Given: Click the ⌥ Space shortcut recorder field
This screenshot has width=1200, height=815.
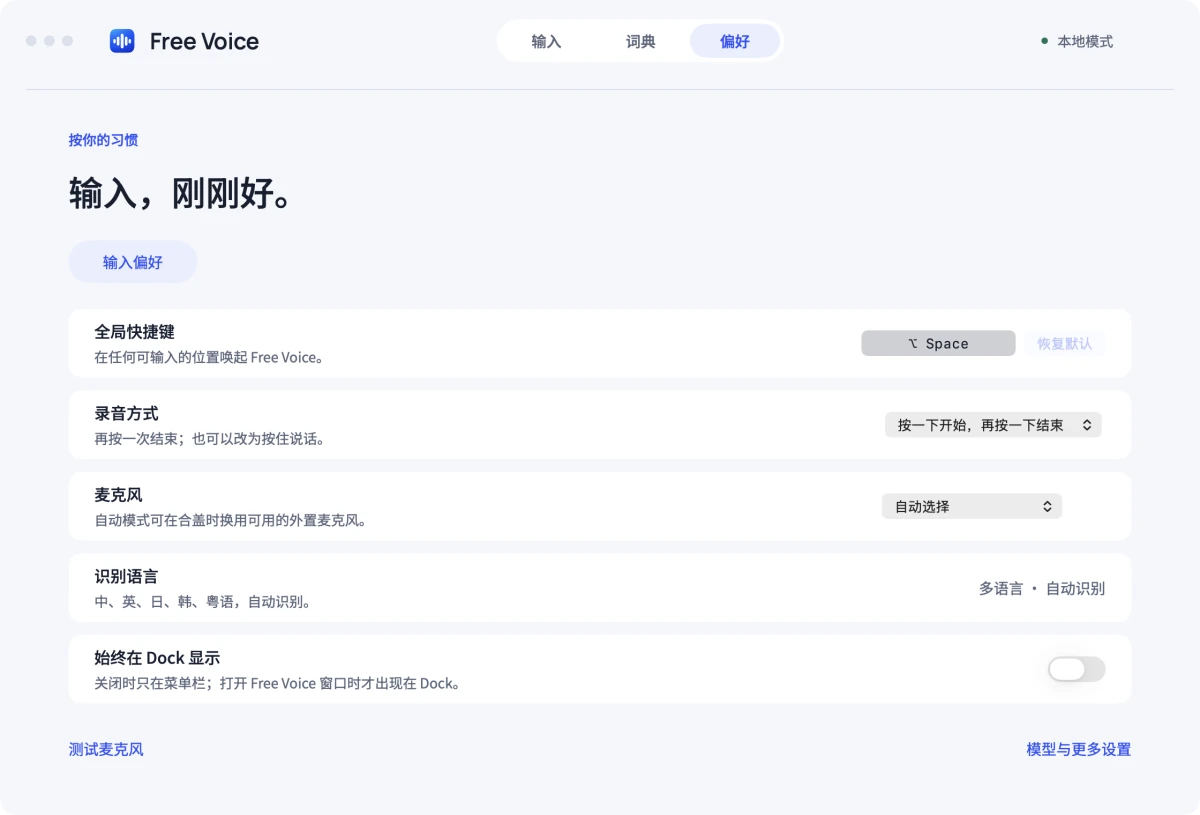Looking at the screenshot, I should coord(938,343).
